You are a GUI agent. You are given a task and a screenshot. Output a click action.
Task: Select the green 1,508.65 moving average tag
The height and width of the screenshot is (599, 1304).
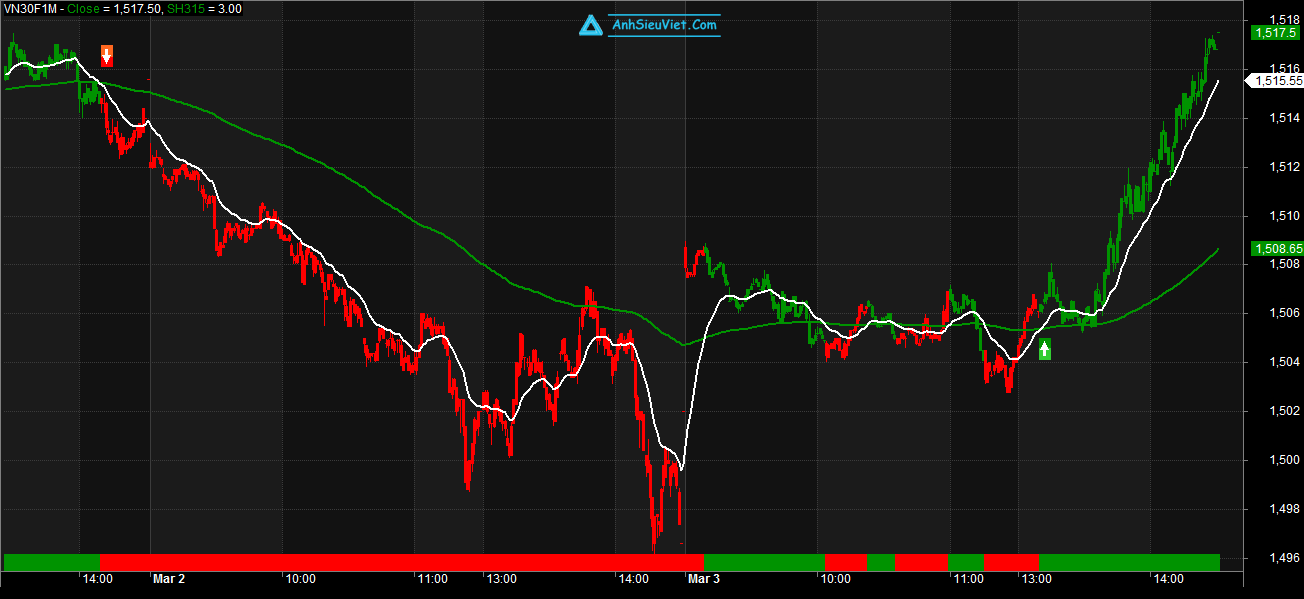[1276, 248]
